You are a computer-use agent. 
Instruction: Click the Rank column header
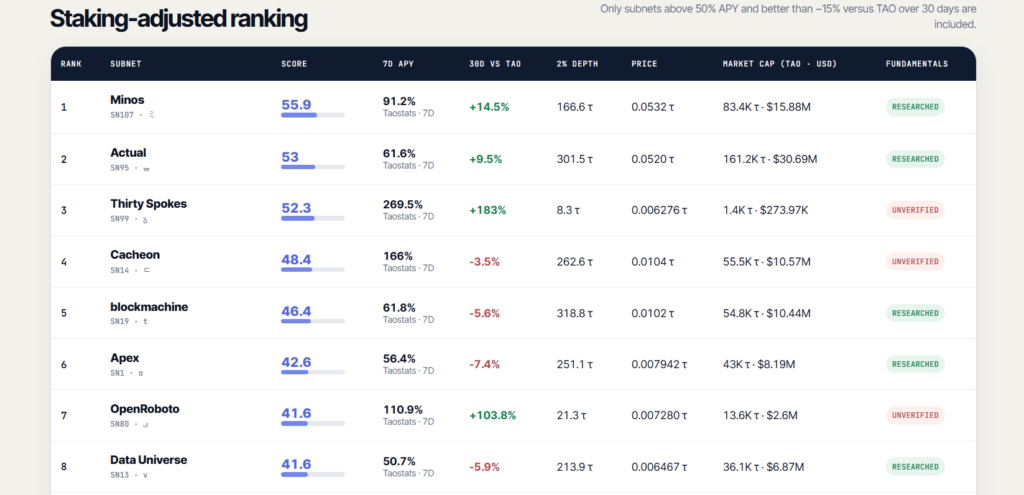click(69, 64)
